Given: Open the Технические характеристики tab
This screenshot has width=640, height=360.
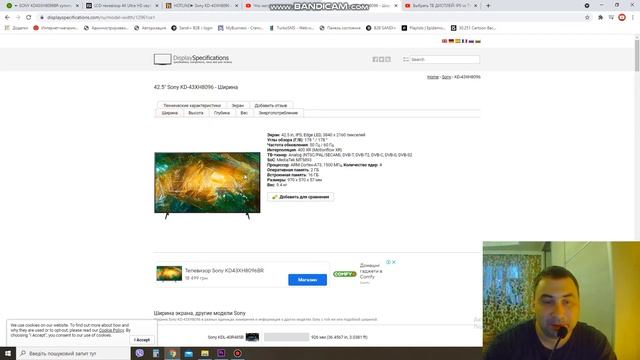Looking at the screenshot, I should coord(192,105).
